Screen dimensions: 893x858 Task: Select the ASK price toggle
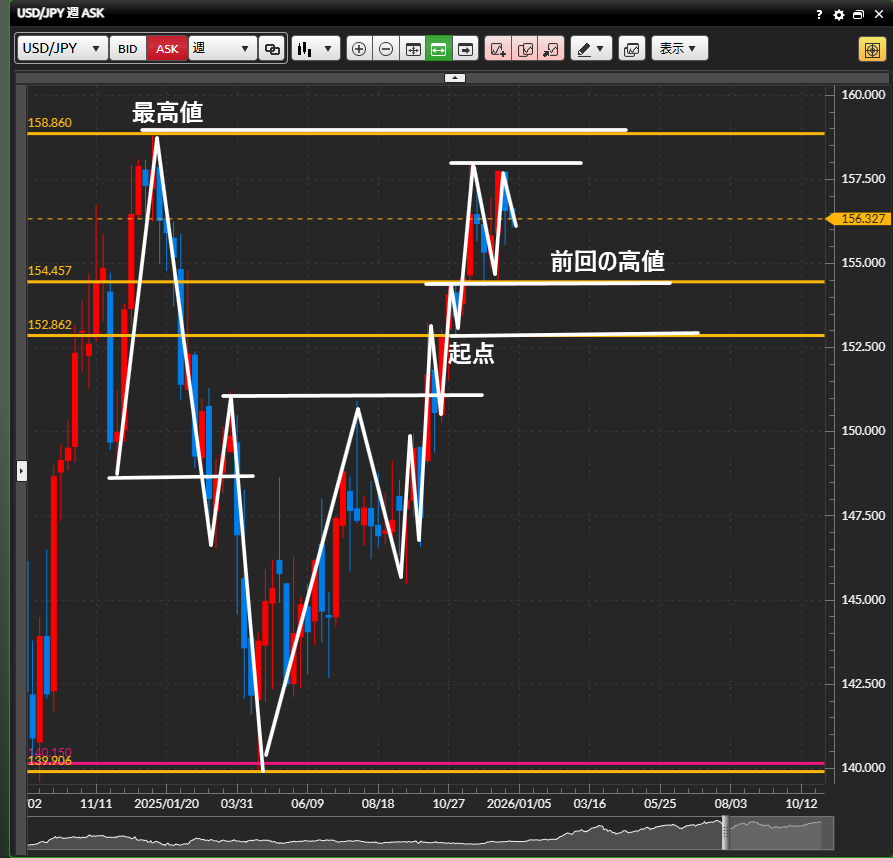pos(167,49)
